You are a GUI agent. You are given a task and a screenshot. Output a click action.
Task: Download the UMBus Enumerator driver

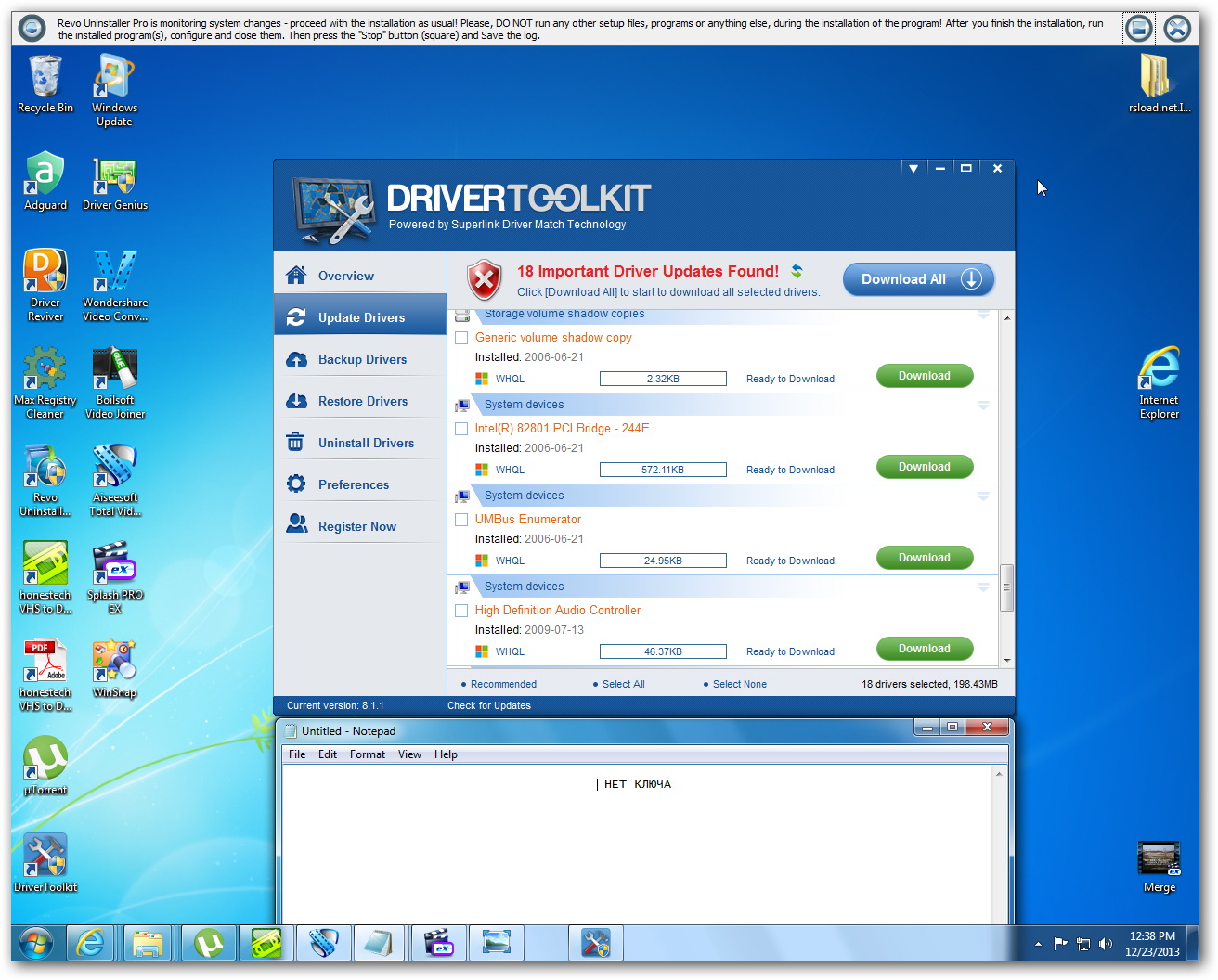[925, 558]
